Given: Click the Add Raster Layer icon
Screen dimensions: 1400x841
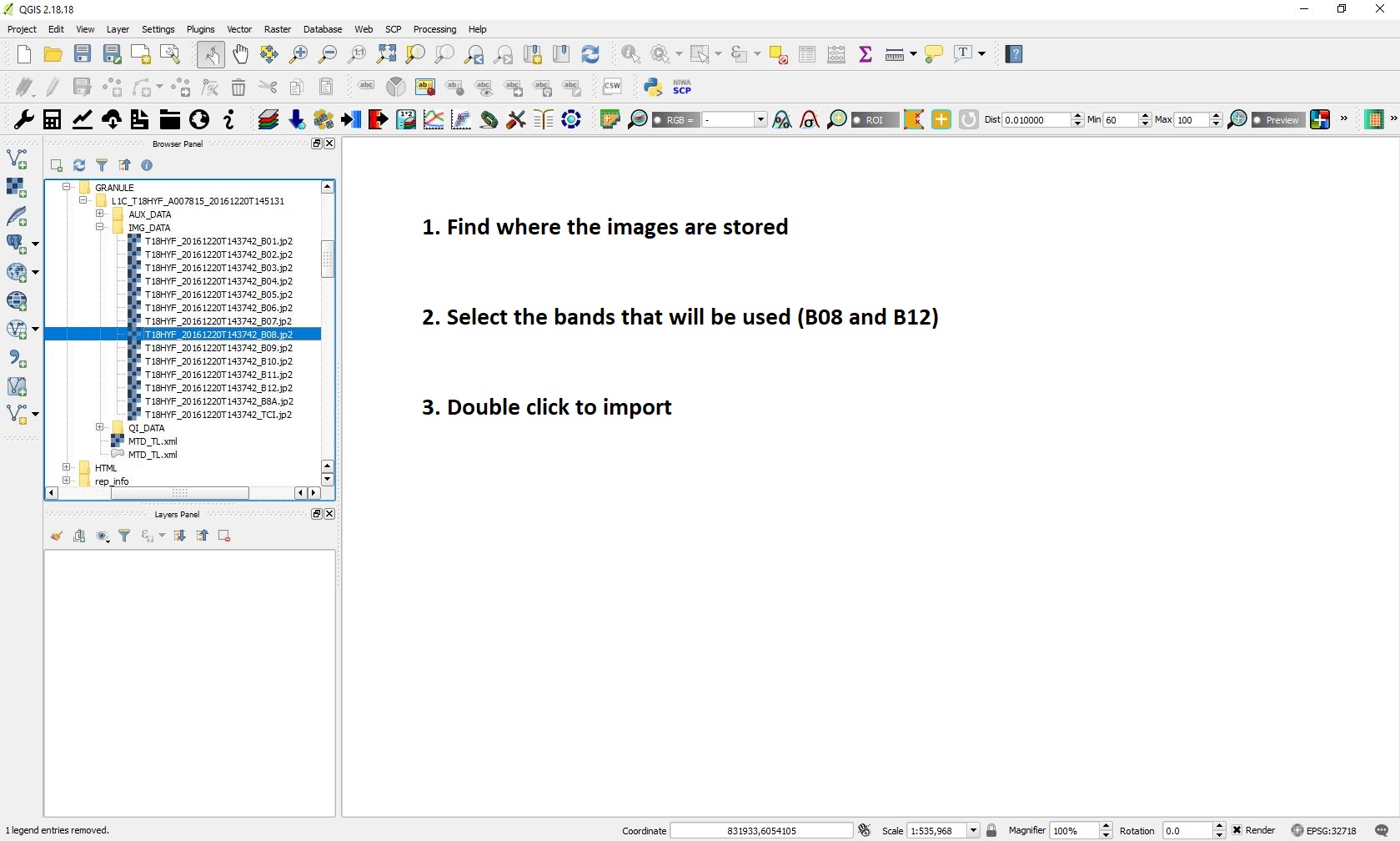Looking at the screenshot, I should tap(17, 188).
